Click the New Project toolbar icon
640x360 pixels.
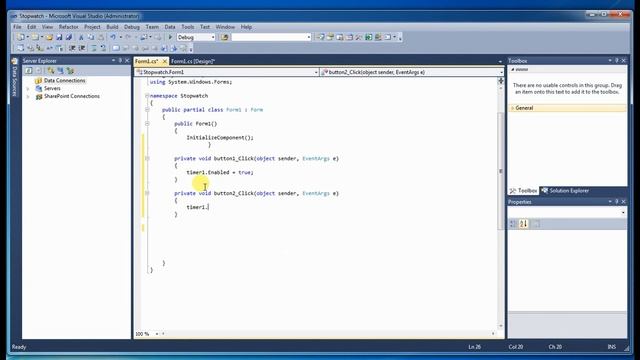(20, 37)
